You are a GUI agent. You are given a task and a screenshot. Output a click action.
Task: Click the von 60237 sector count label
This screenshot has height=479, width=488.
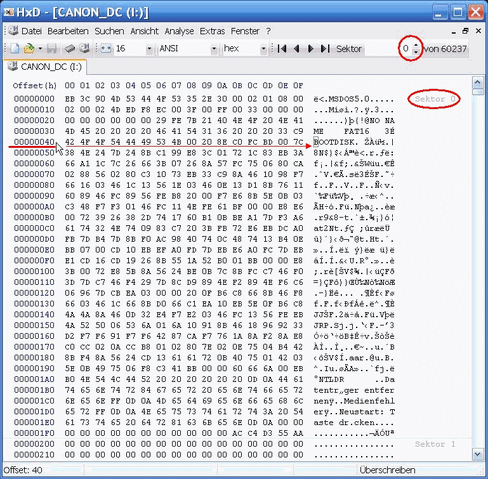click(445, 49)
